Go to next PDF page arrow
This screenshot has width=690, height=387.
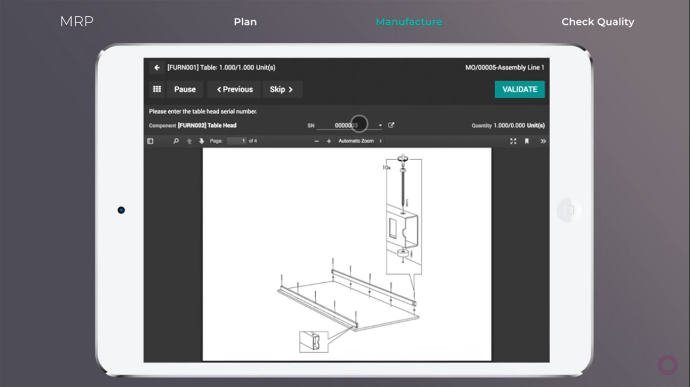tap(202, 141)
